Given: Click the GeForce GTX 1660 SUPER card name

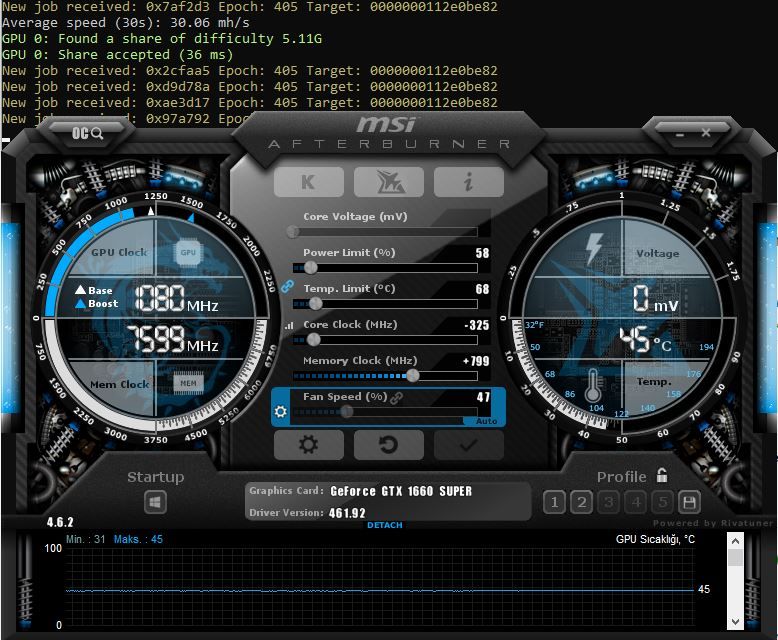Looking at the screenshot, I should point(401,491).
